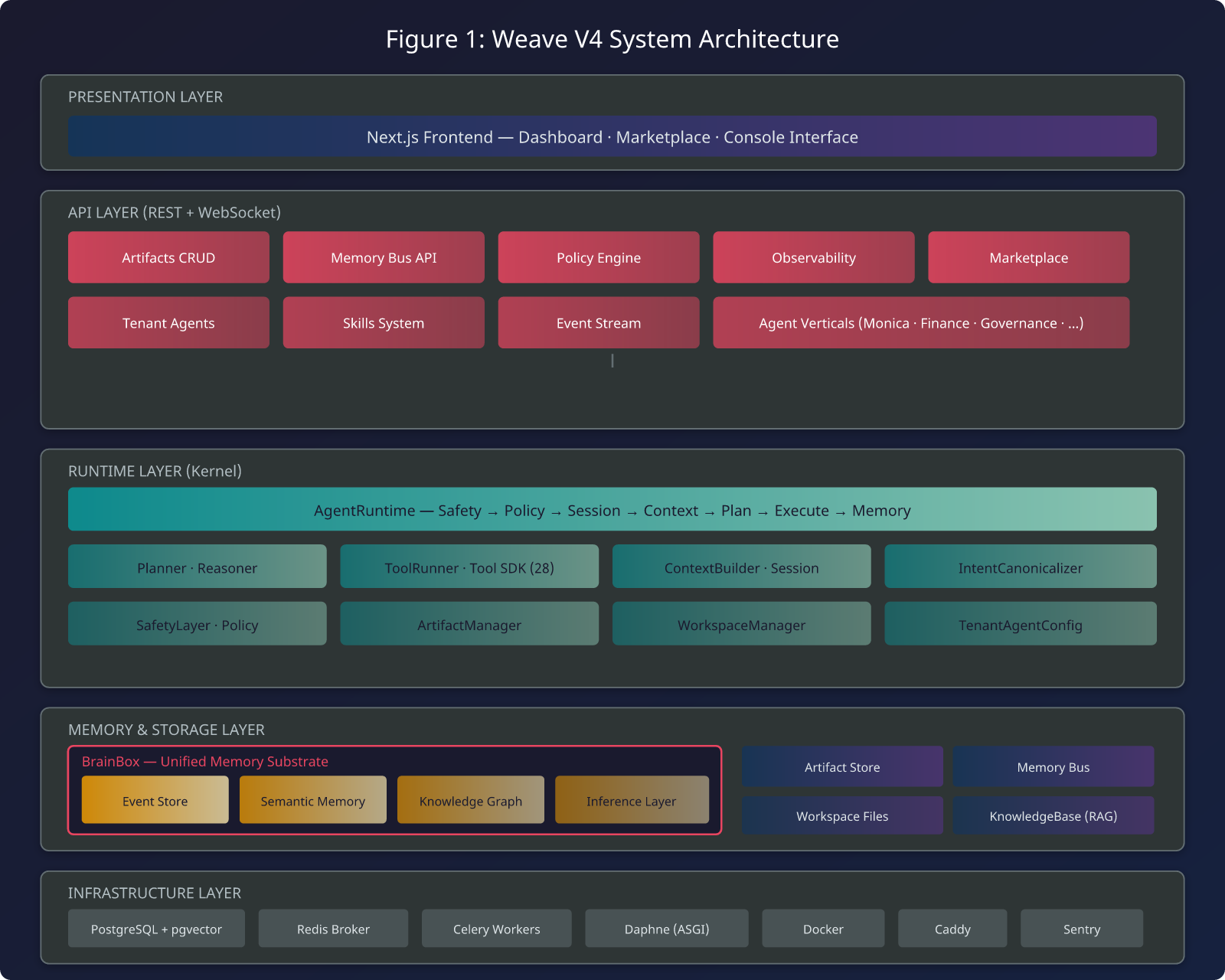Image resolution: width=1225 pixels, height=980 pixels.
Task: Select the PostgreSQL + pgvector box
Action: 156,929
